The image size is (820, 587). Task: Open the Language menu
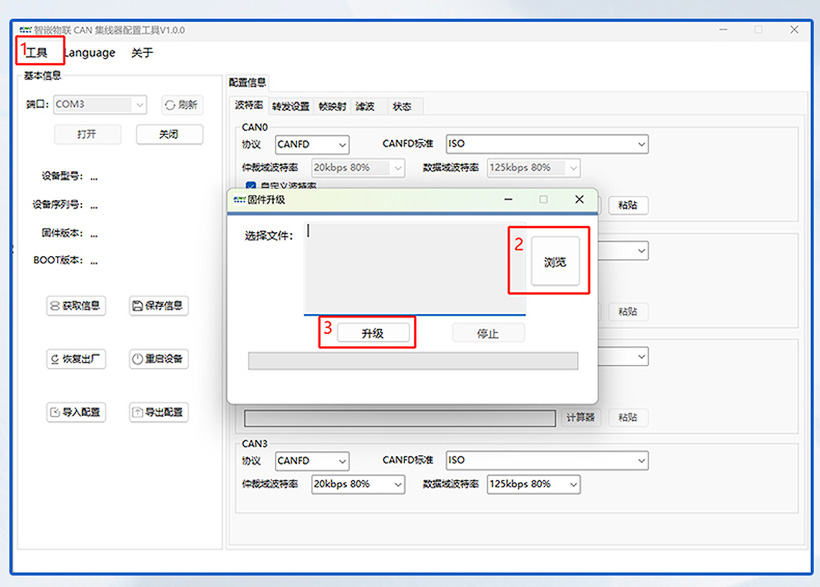click(x=90, y=52)
